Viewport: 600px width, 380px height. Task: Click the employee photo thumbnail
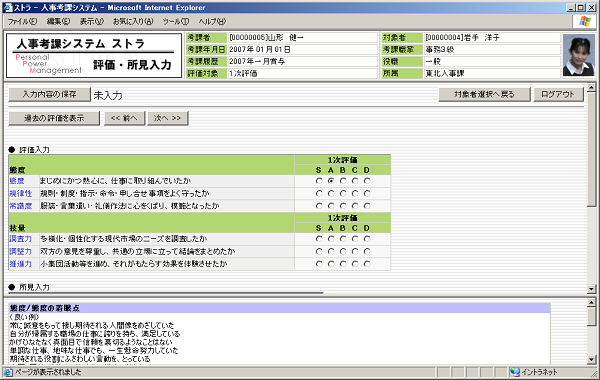click(x=579, y=55)
